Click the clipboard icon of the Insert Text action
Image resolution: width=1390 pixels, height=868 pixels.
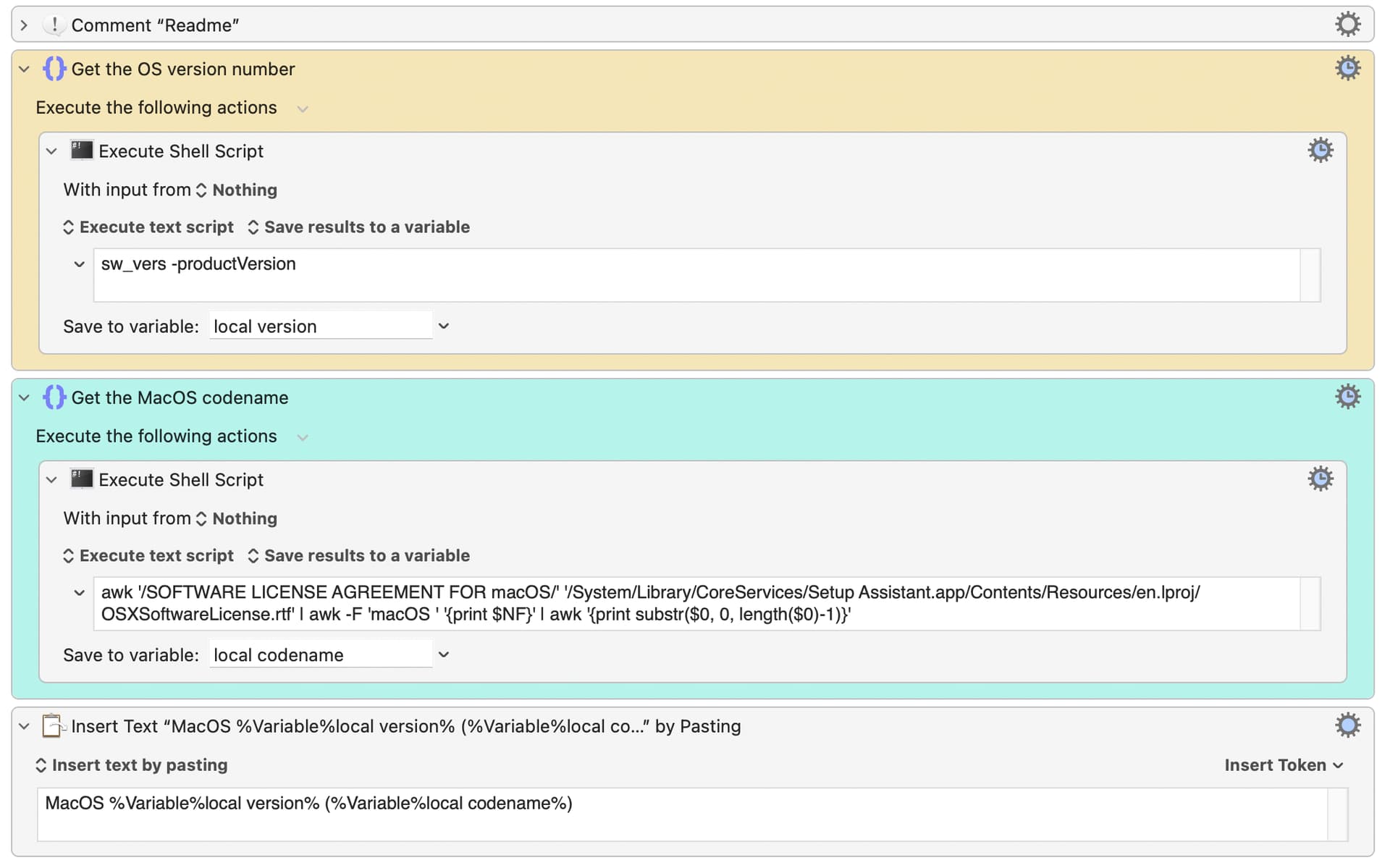click(53, 725)
